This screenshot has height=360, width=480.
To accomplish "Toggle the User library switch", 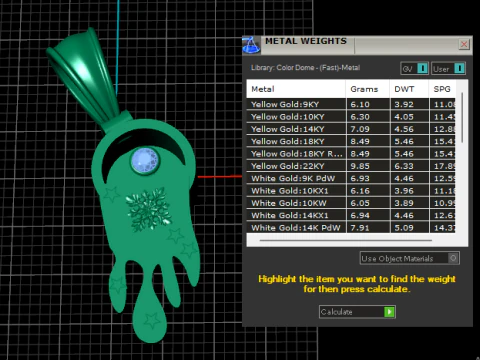I will 448,69.
